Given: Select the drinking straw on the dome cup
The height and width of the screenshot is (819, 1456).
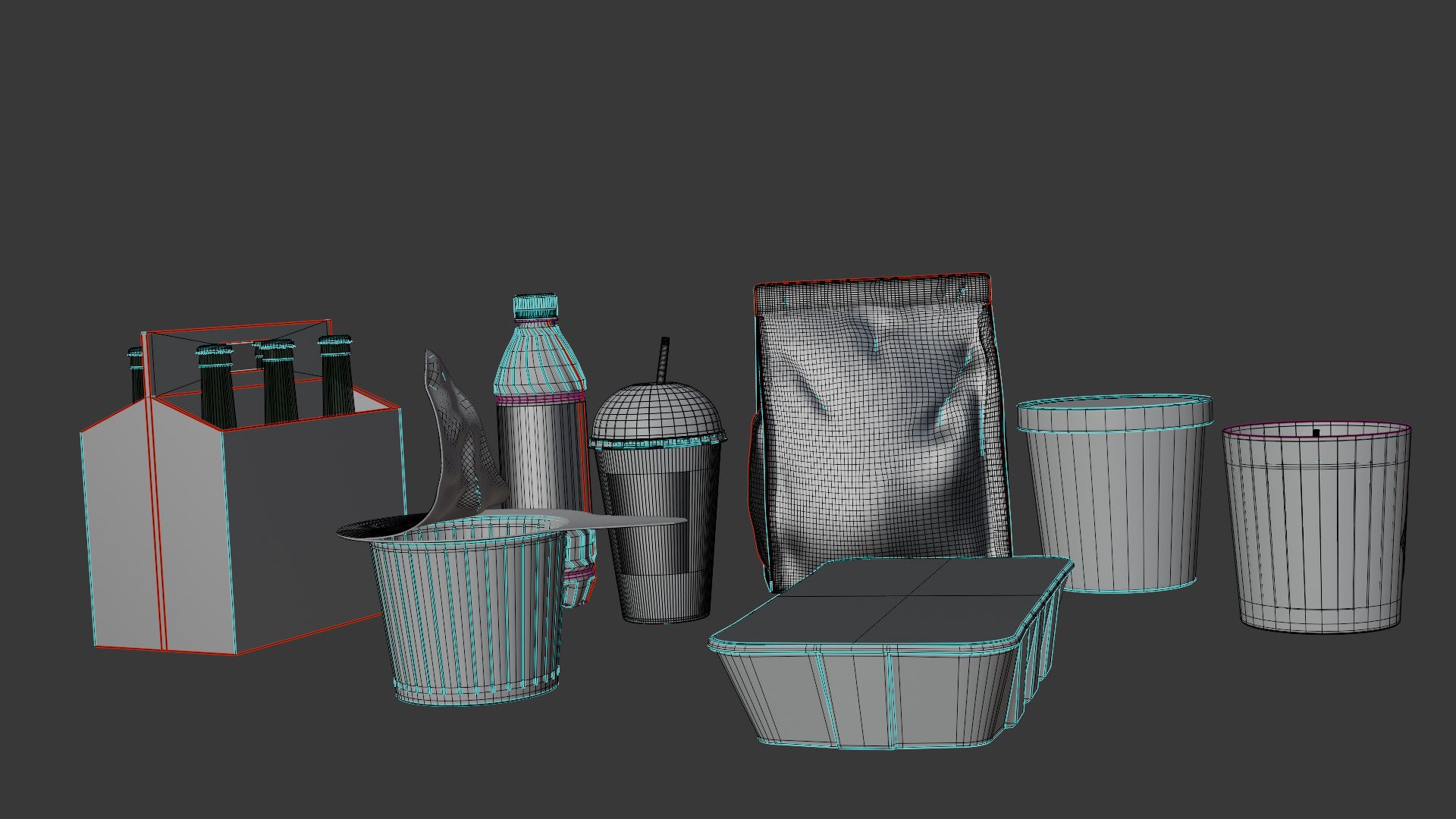Looking at the screenshot, I should (663, 360).
